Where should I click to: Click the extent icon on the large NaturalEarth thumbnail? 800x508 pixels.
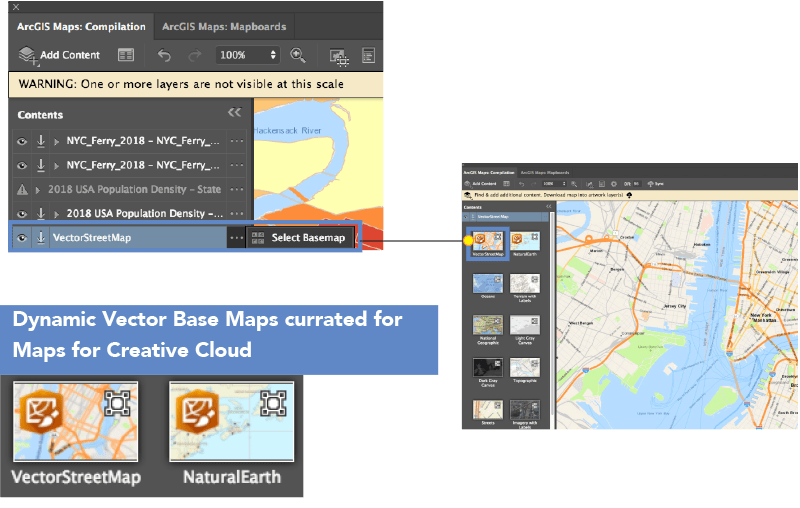[273, 404]
